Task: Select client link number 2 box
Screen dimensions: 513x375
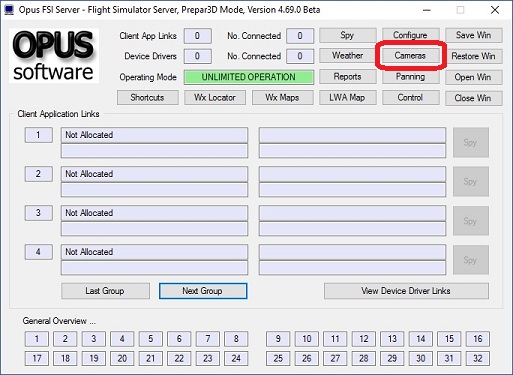Action: pos(39,174)
